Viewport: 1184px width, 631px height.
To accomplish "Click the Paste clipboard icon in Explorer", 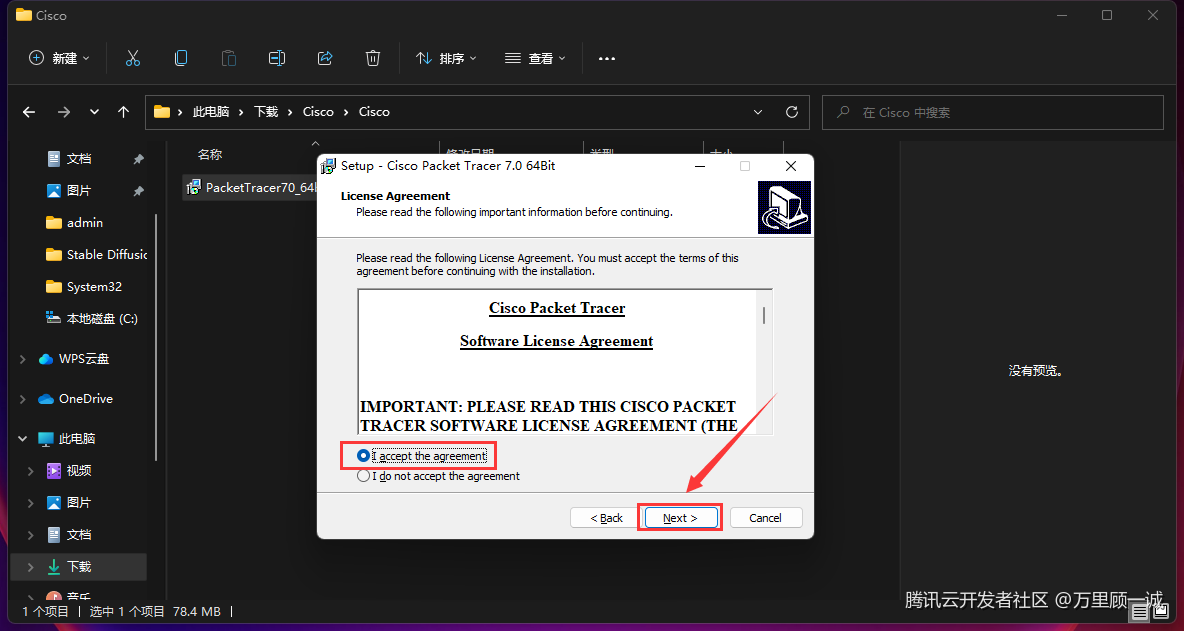I will tap(229, 58).
